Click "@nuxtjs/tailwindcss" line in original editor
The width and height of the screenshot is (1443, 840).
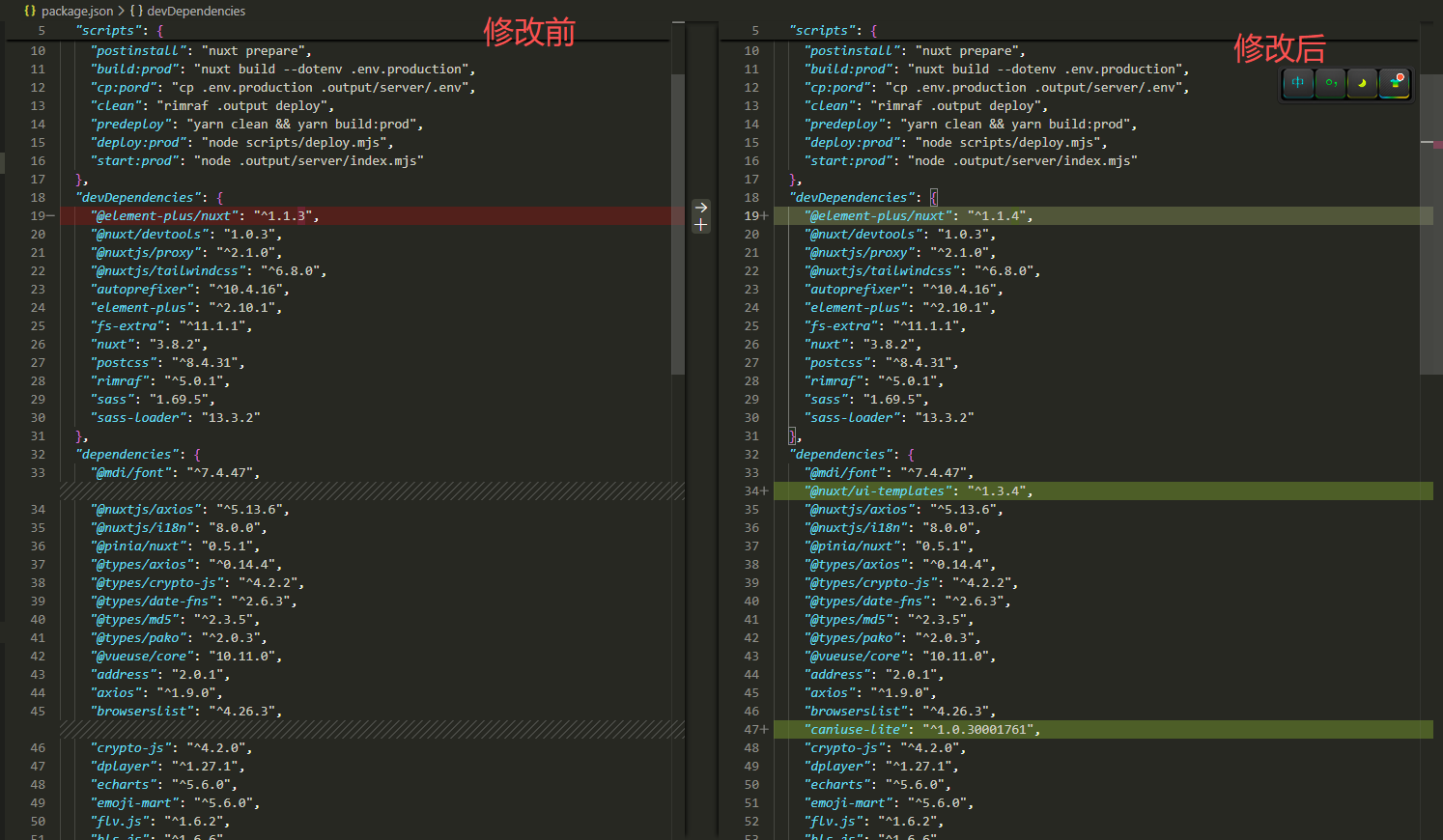pyautogui.click(x=209, y=271)
